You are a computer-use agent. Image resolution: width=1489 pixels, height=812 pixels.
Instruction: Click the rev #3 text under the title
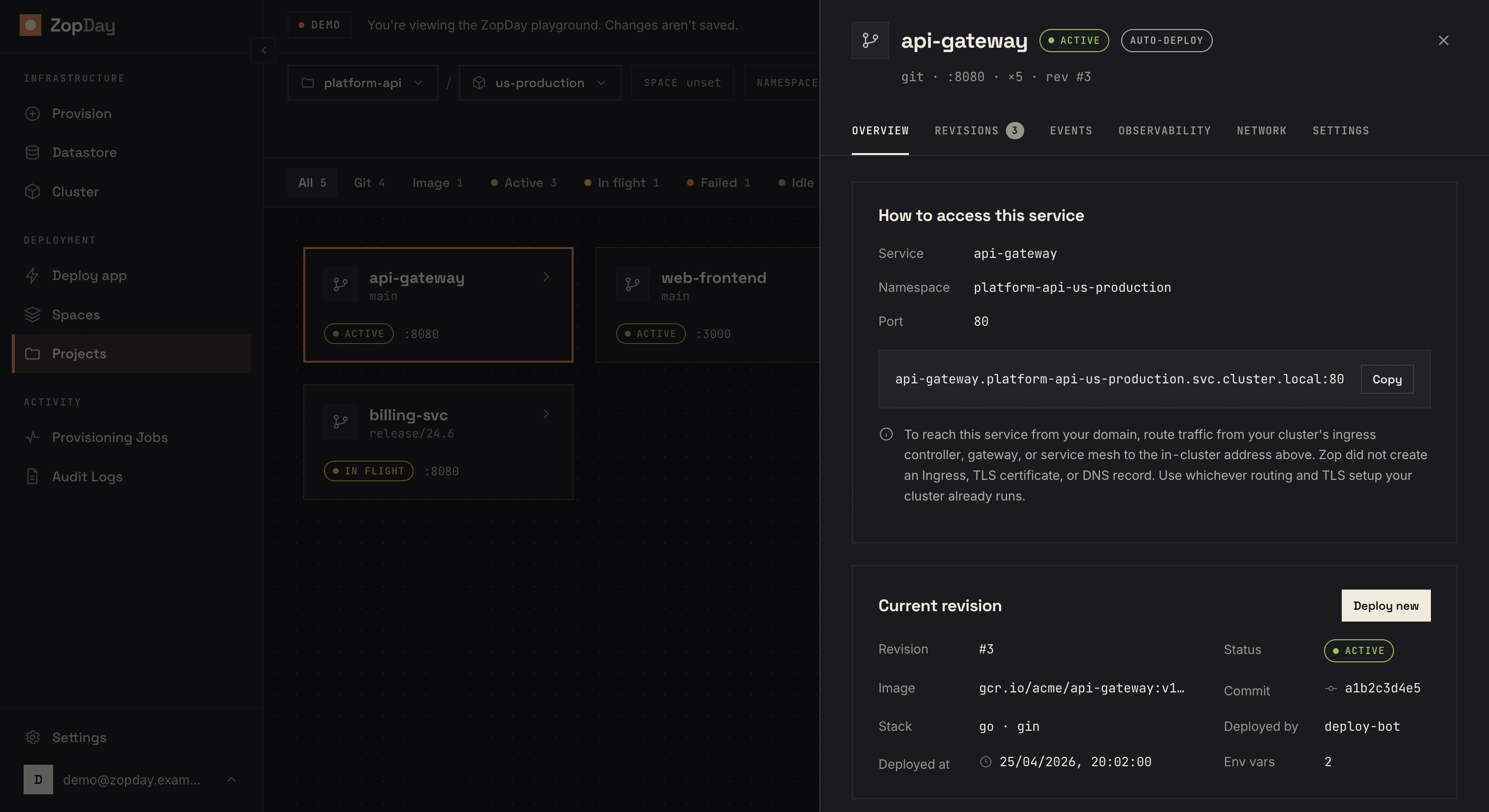click(1068, 77)
